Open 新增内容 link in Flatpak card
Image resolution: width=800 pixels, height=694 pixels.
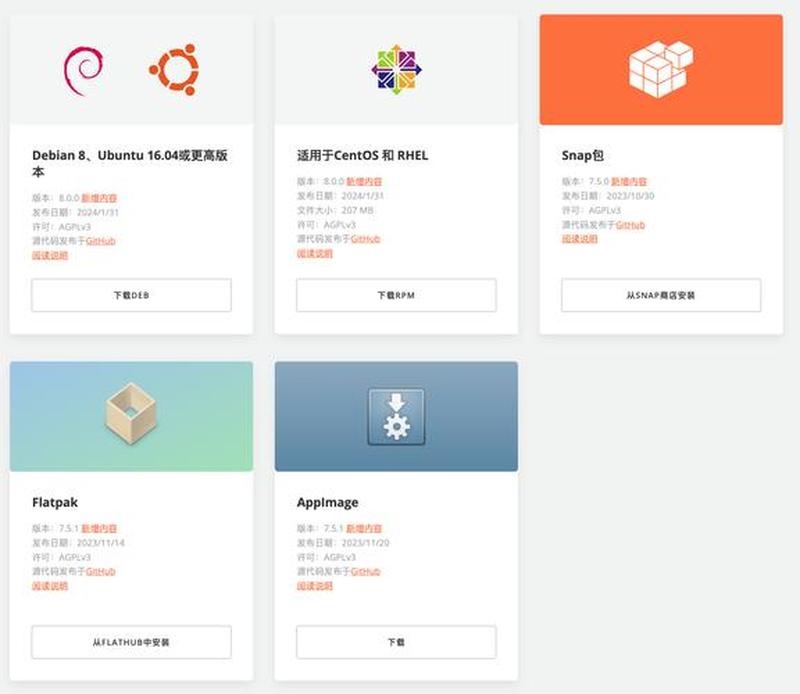(x=99, y=528)
